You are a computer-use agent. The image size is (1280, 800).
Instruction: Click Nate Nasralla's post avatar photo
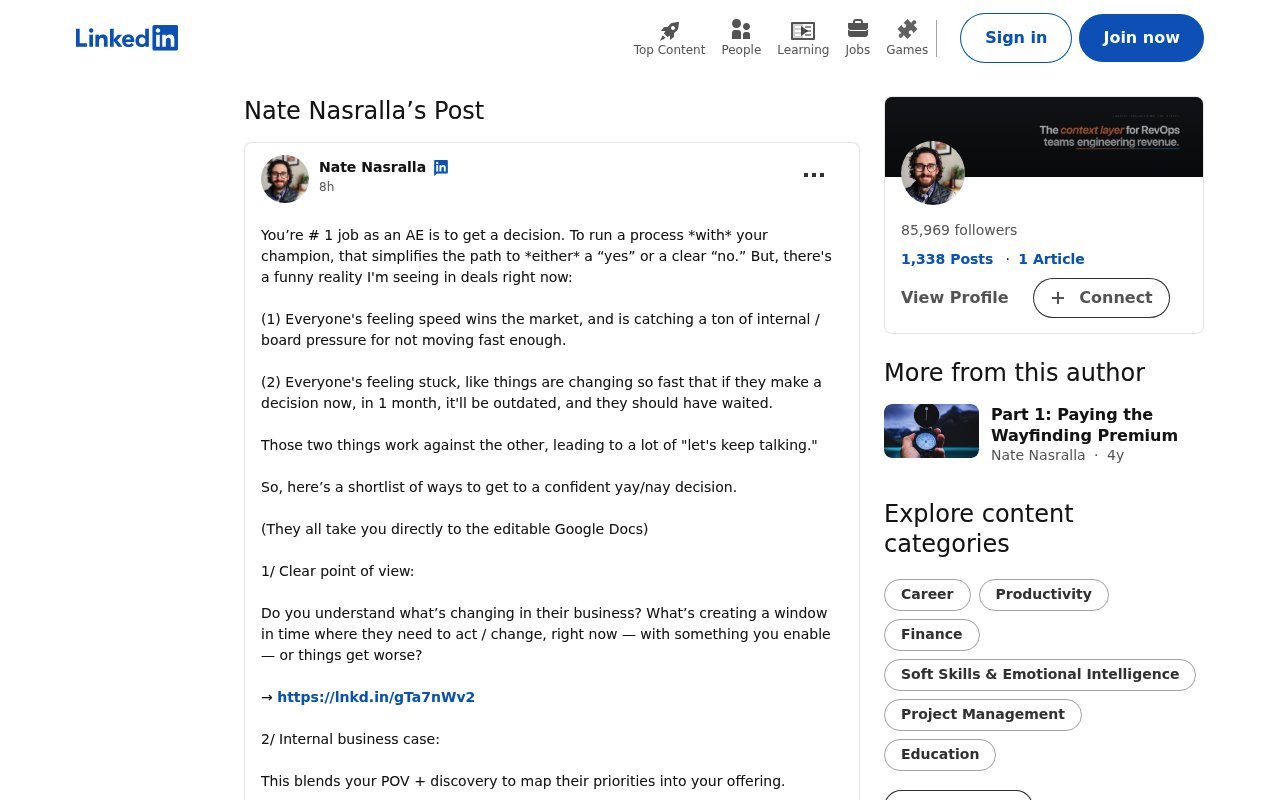pyautogui.click(x=285, y=179)
